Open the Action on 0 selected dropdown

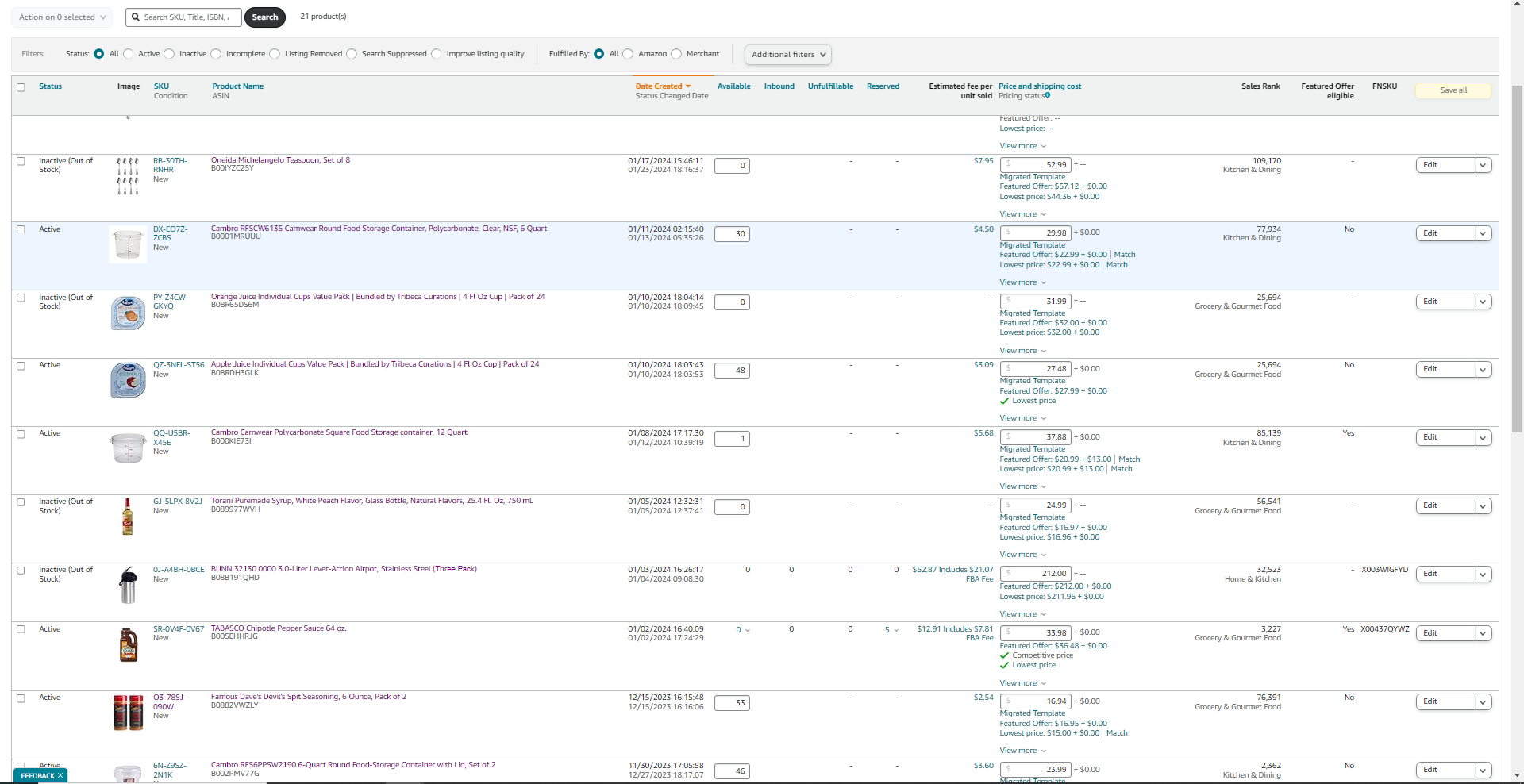62,17
